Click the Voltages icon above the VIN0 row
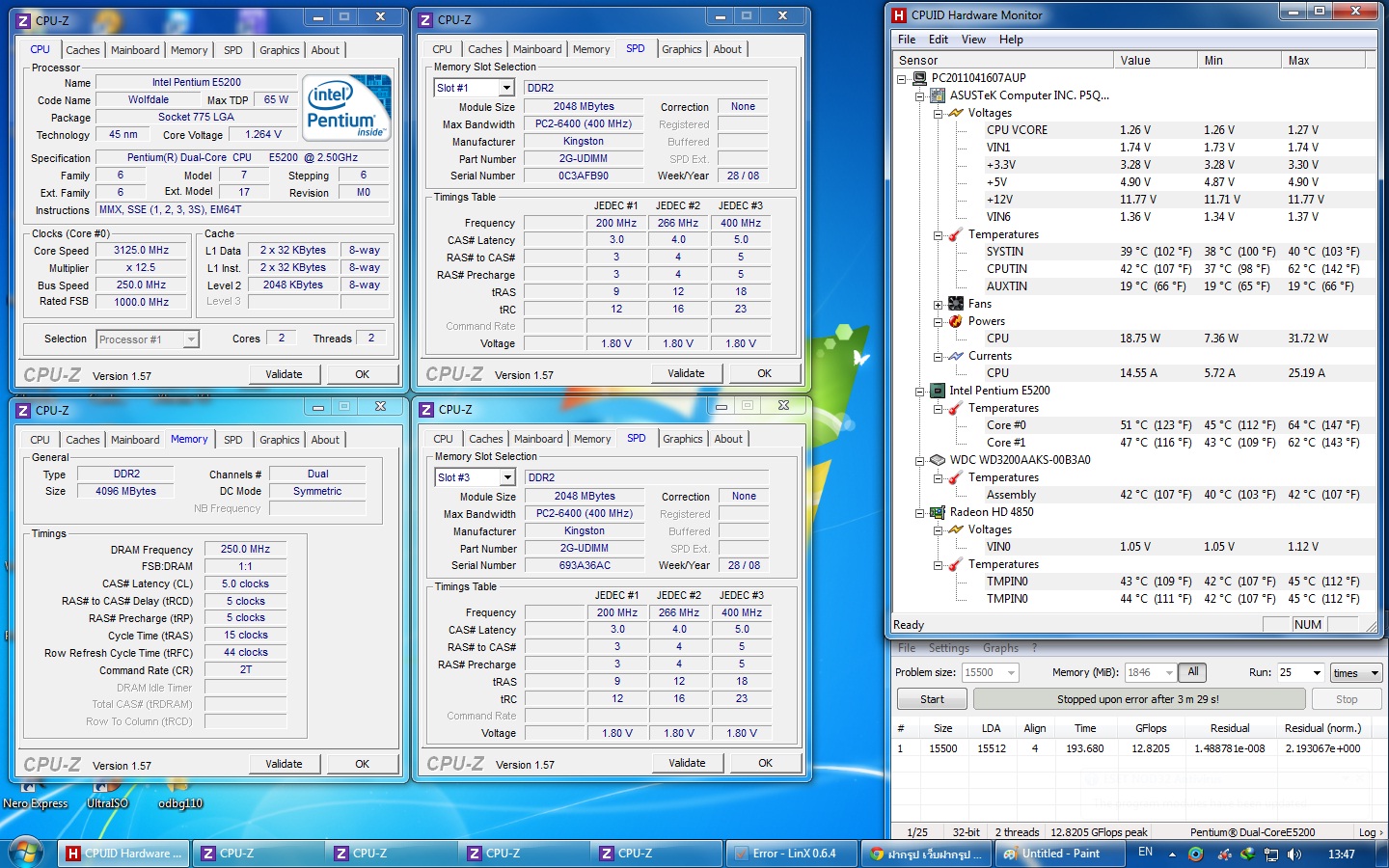The image size is (1389, 868). (956, 529)
